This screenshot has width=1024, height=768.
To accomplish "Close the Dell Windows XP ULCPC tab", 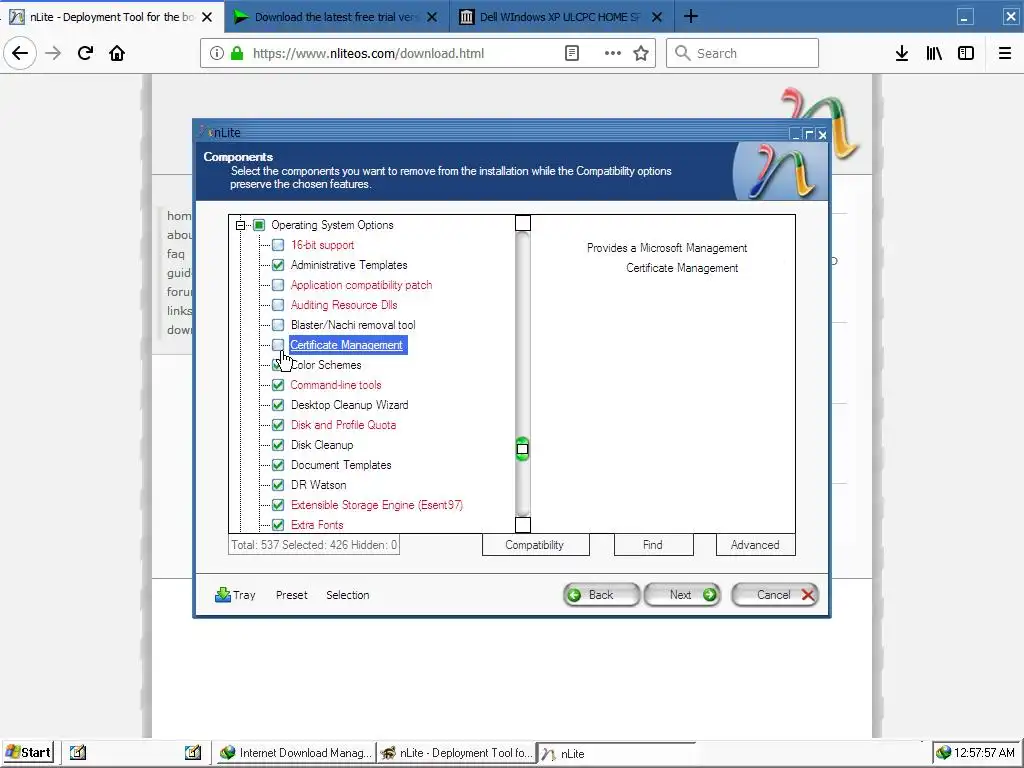I will pyautogui.click(x=657, y=18).
